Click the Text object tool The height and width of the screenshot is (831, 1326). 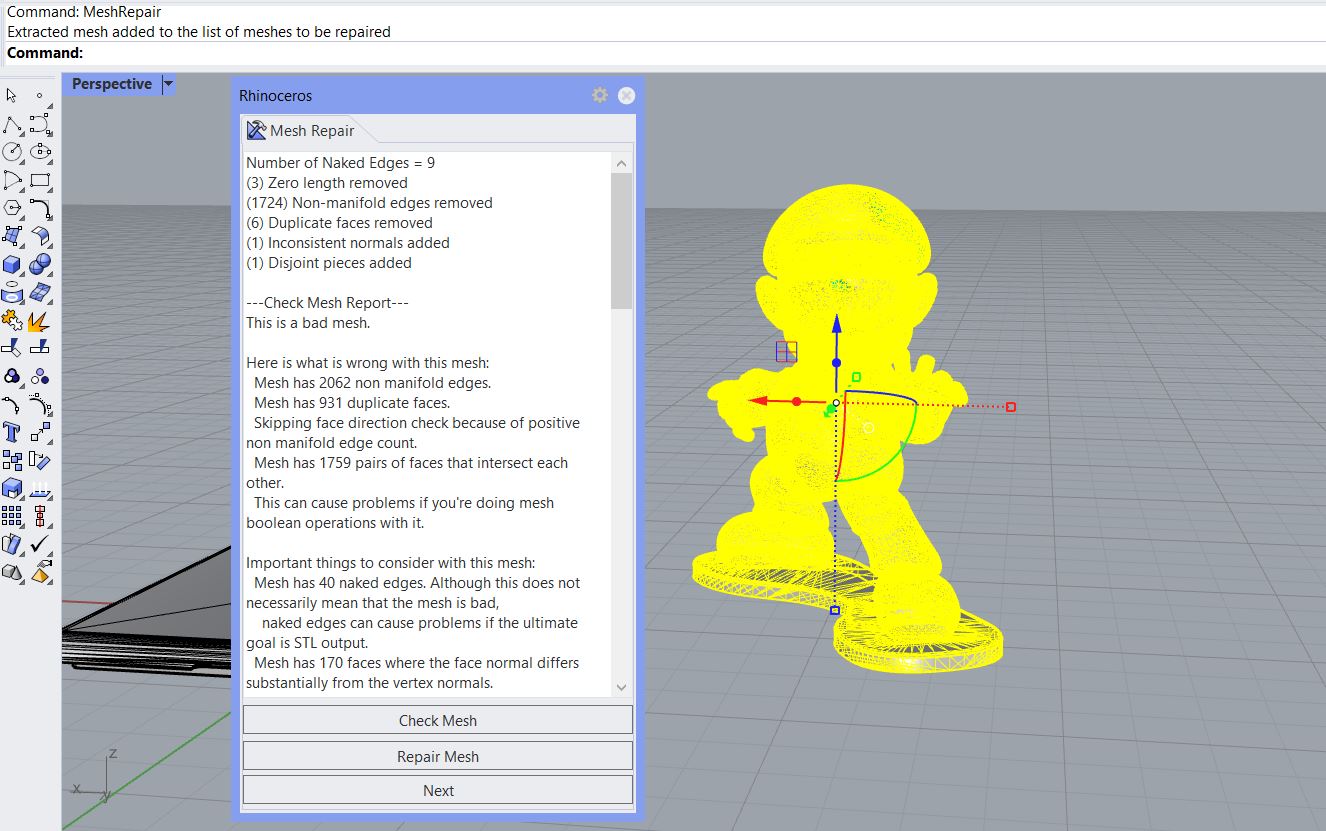tap(12, 432)
